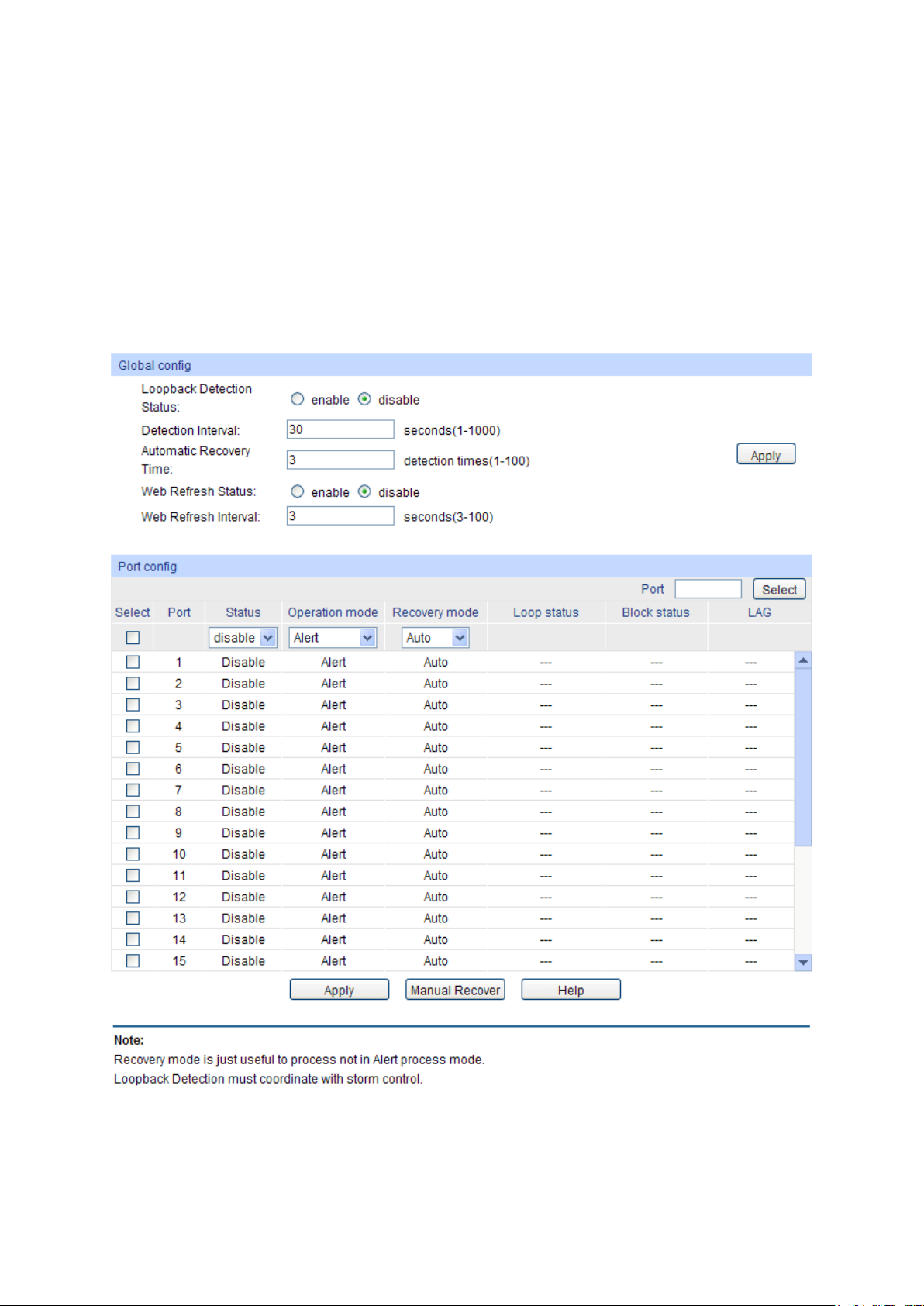The image size is (924, 1306).
Task: Open the Operation mode Alert dropdown
Action: 333,637
